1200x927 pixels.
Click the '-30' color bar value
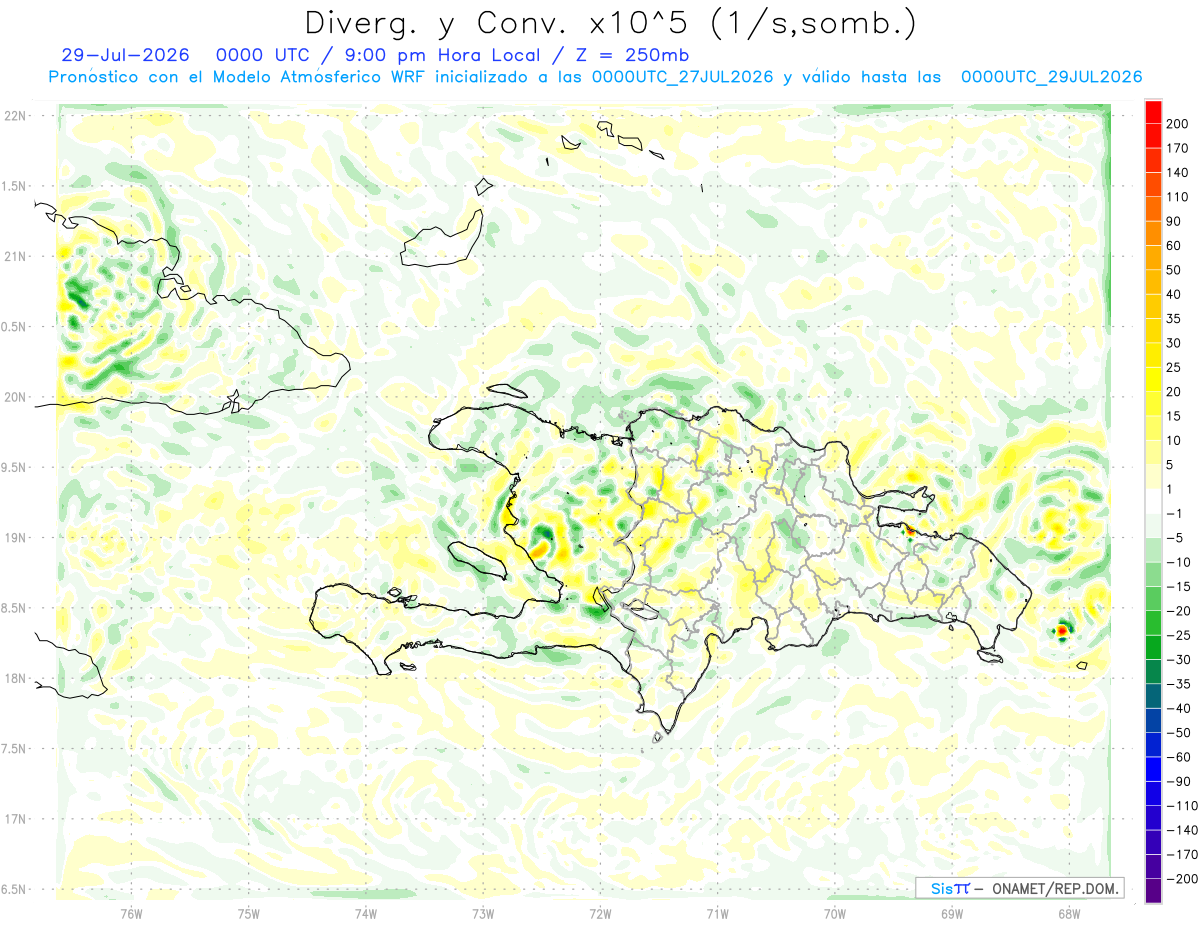coord(1181,660)
